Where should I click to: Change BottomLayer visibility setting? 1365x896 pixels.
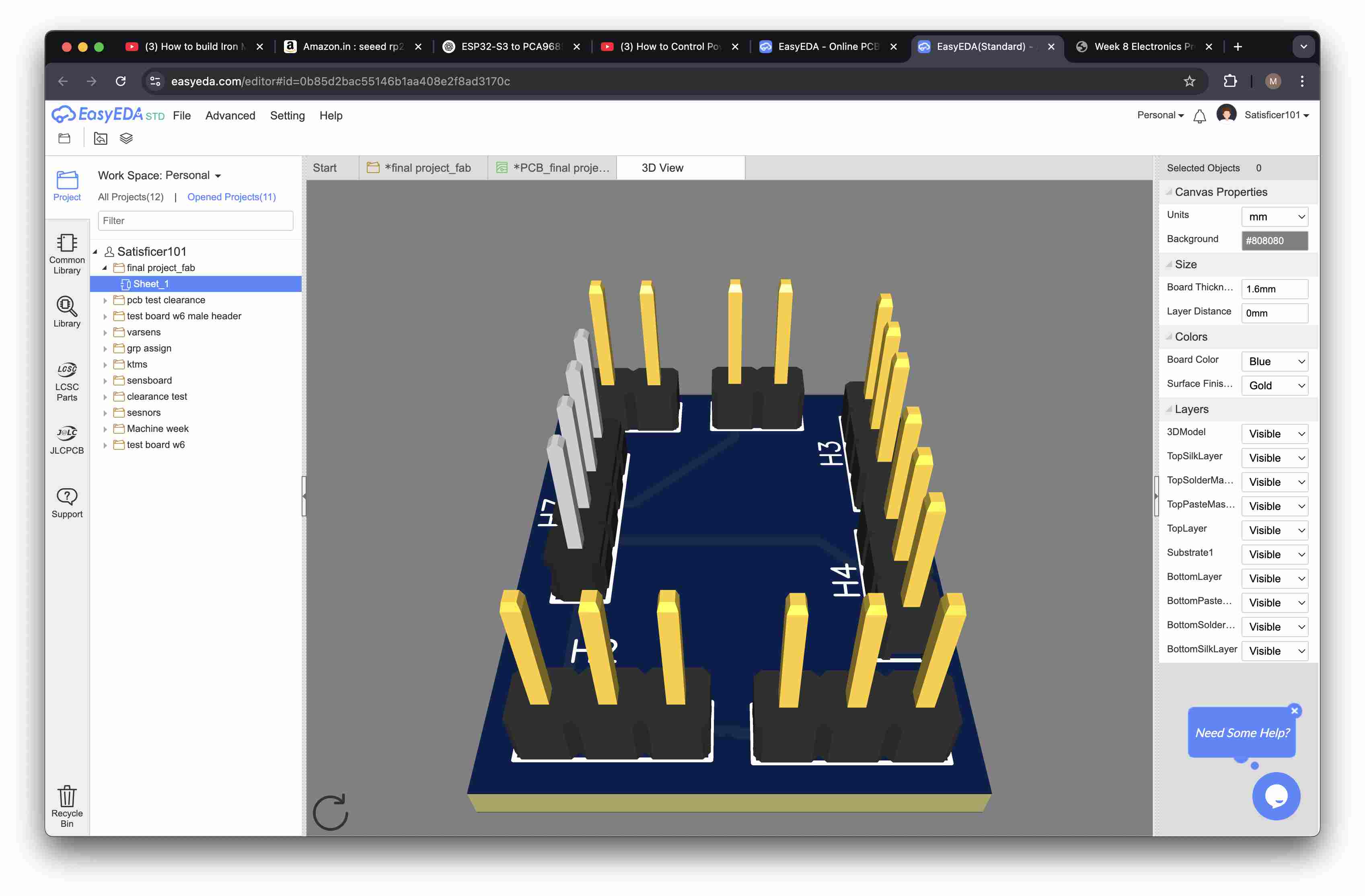1275,578
